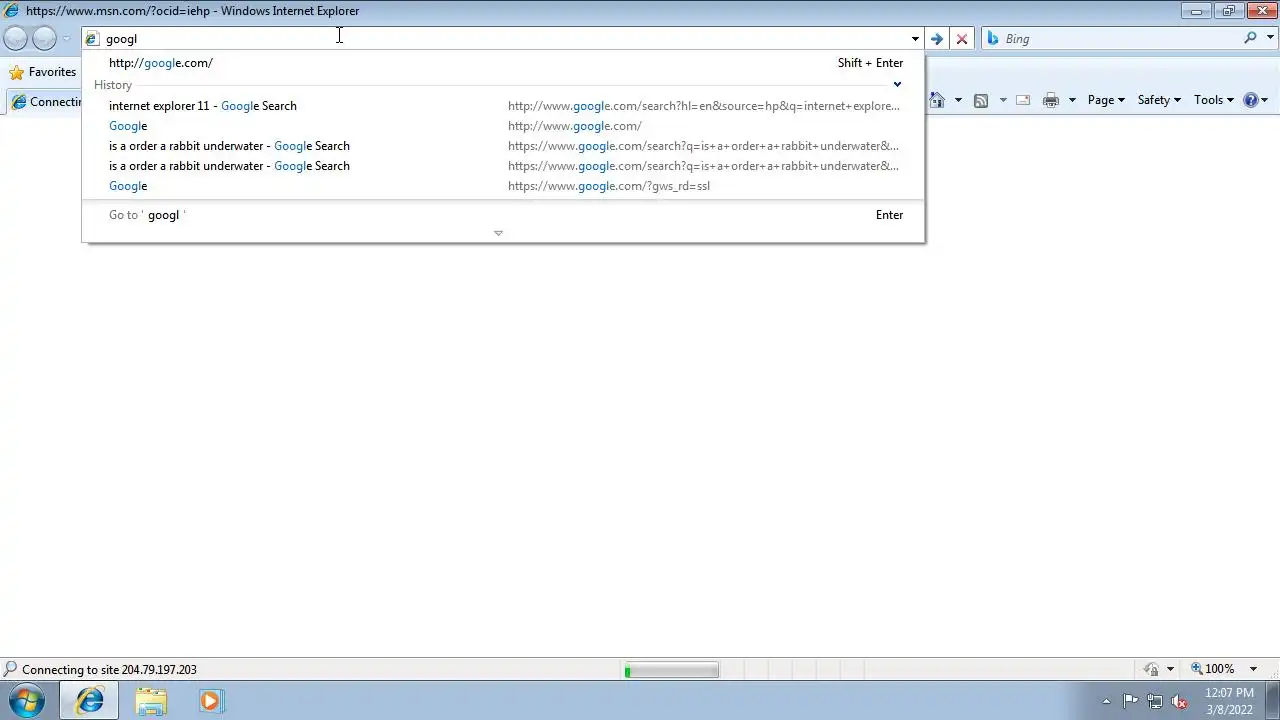This screenshot has height=720, width=1280.
Task: Open the Tools menu
Action: coord(1214,100)
